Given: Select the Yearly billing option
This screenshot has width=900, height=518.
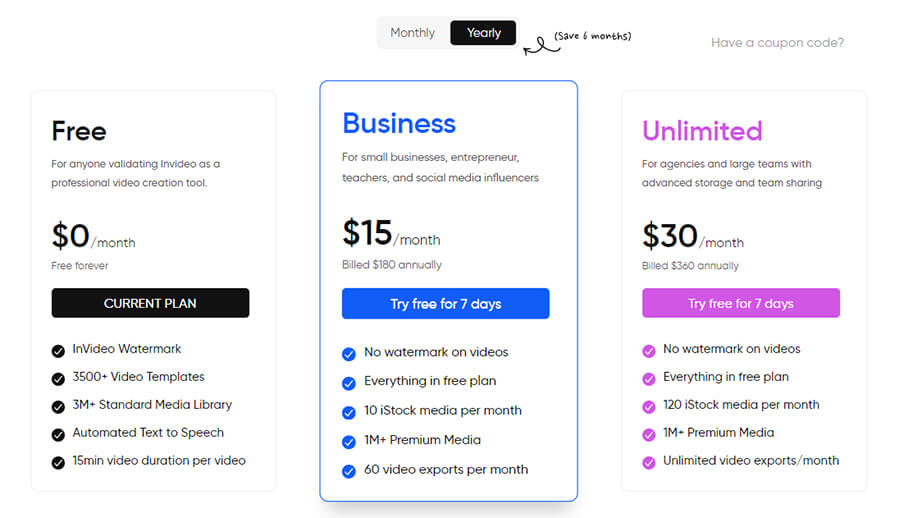Looking at the screenshot, I should point(483,33).
